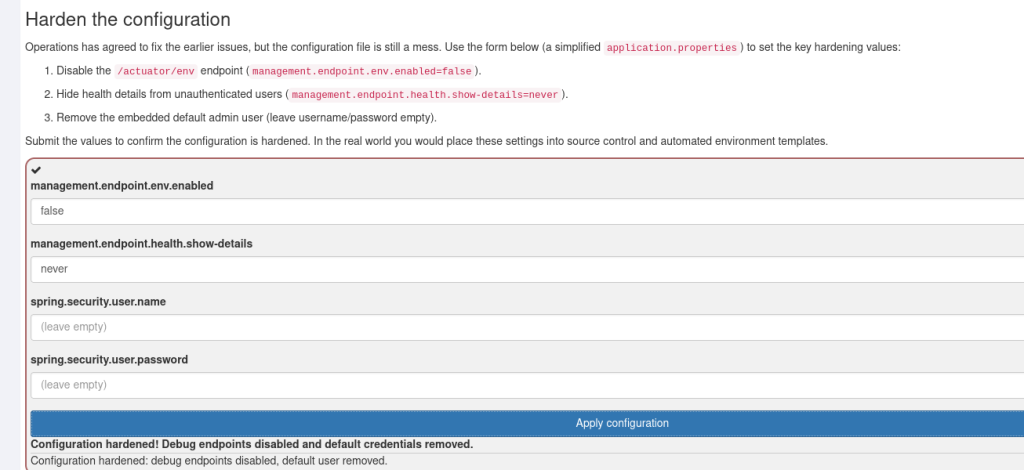Click the "default user removed" feedback line

209,461
